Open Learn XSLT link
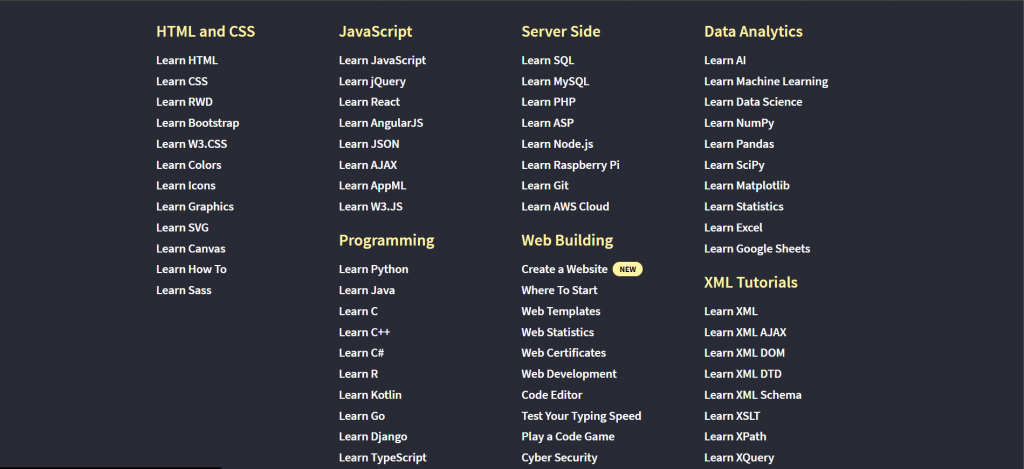 click(x=732, y=415)
